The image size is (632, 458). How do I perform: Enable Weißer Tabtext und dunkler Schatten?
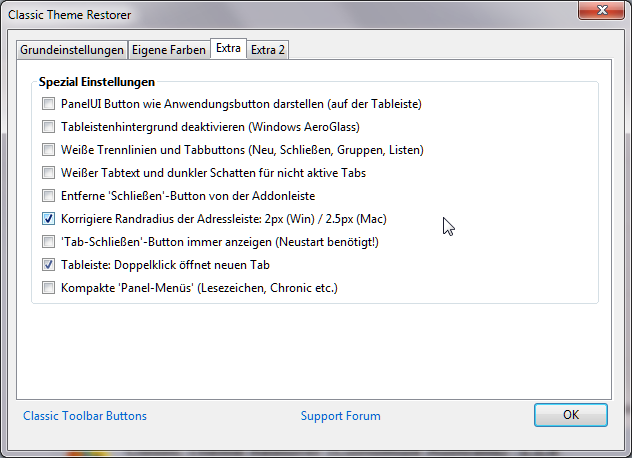tap(49, 173)
